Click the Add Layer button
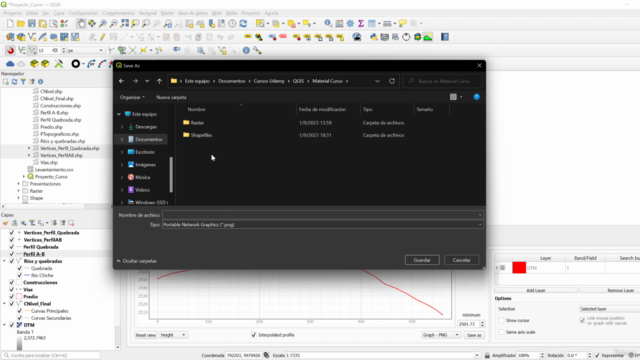The width and height of the screenshot is (640, 360). click(x=536, y=290)
